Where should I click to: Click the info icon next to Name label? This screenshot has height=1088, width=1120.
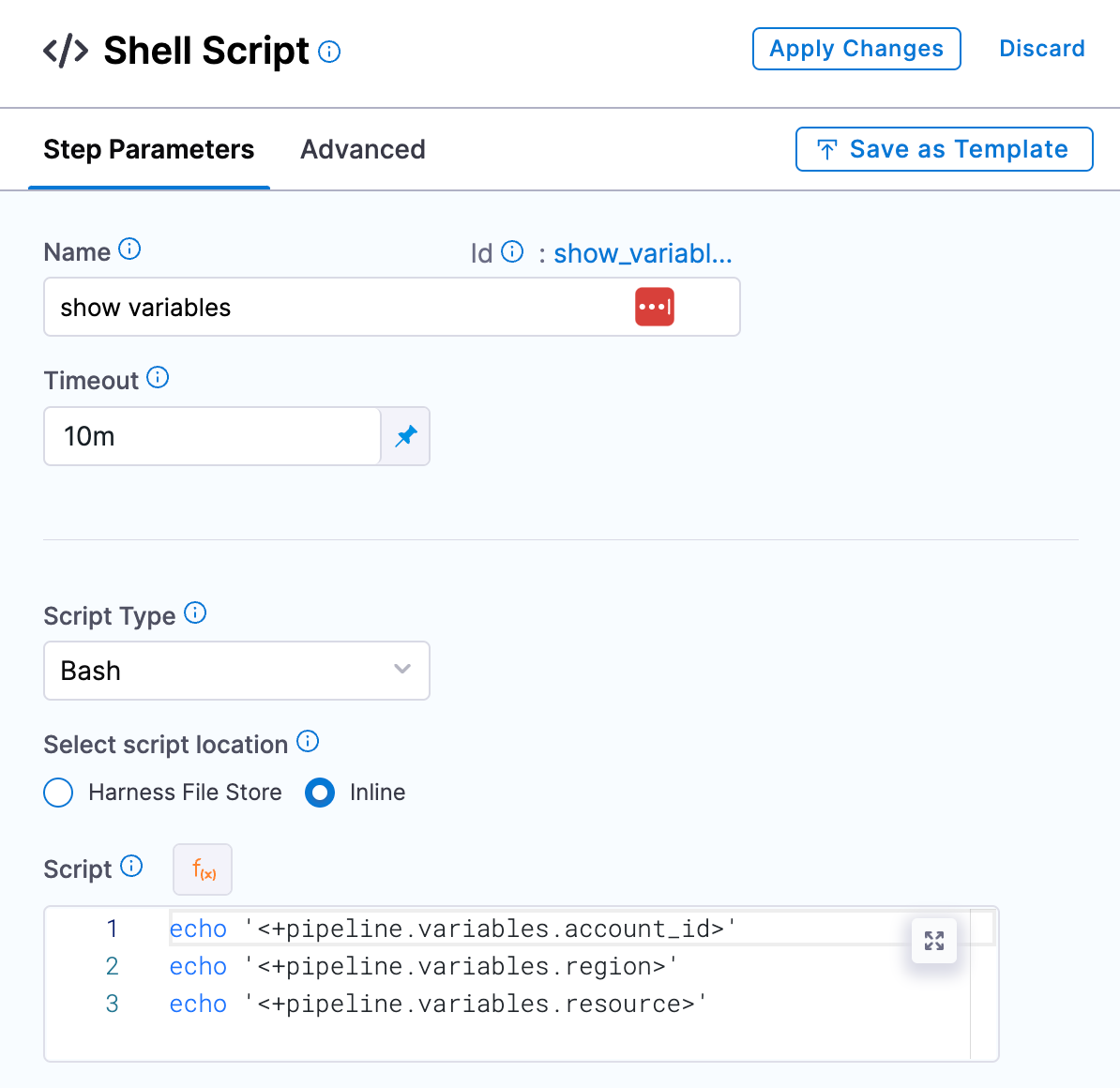click(130, 249)
